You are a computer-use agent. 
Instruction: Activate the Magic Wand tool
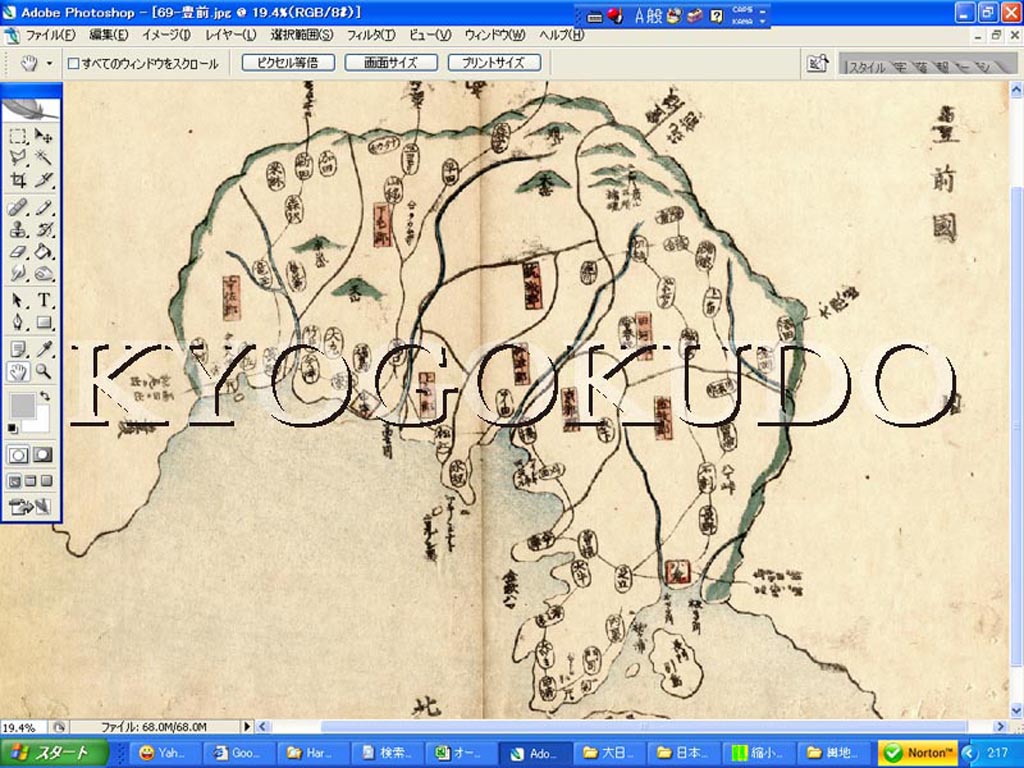point(43,157)
